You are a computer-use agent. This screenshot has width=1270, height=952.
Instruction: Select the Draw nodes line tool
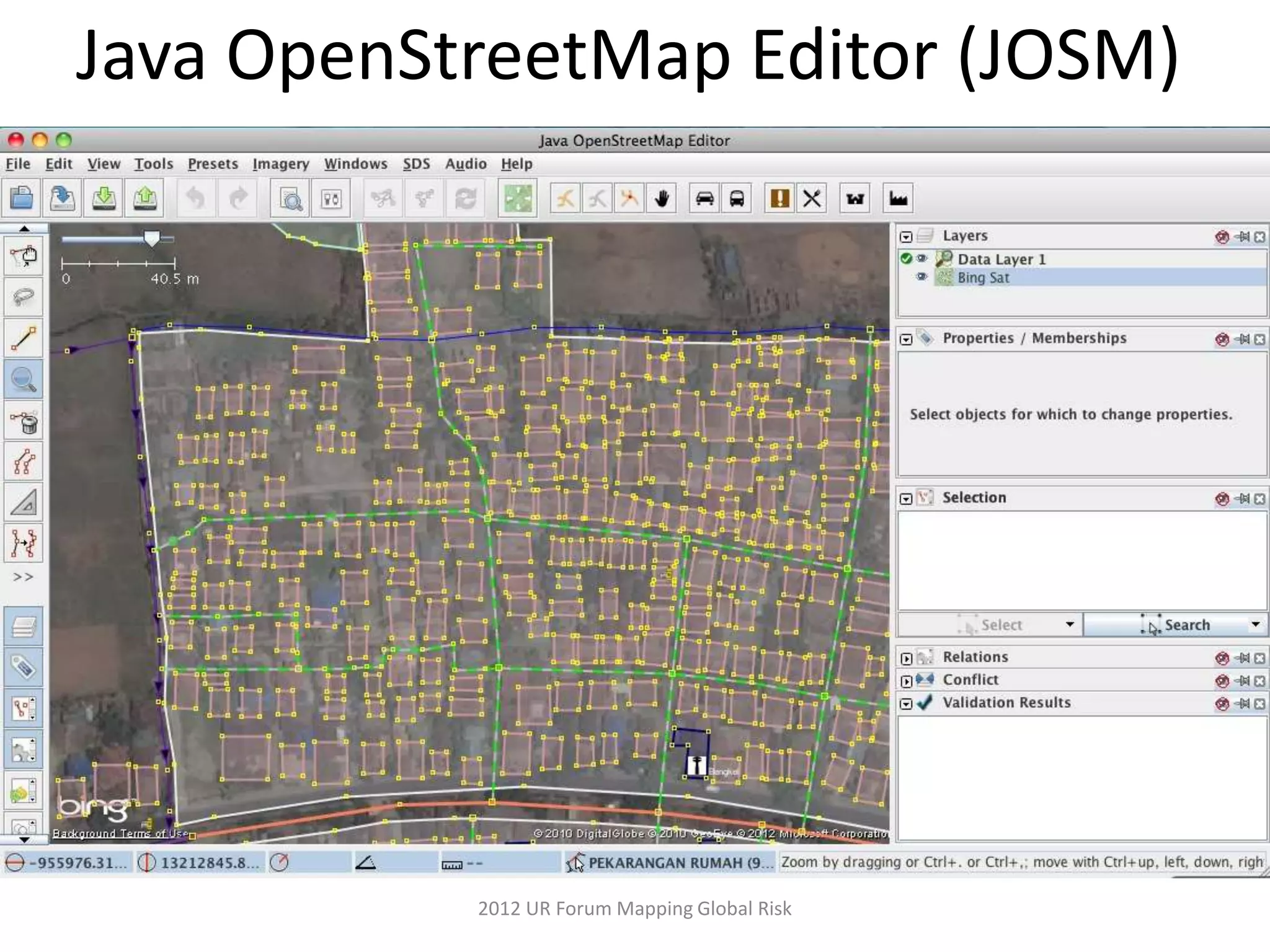tap(24, 338)
